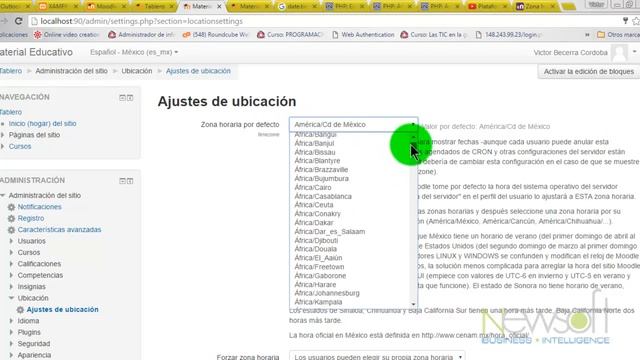Reload the page with browser refresh icon
Viewport: 640px width, 360px height.
tap(18, 21)
